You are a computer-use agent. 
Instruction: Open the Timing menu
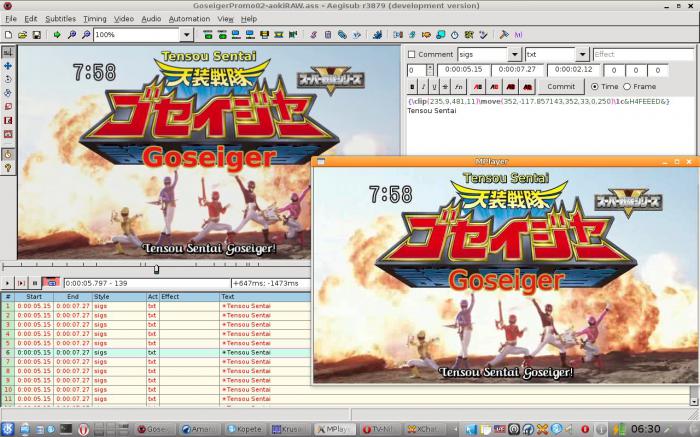point(95,19)
